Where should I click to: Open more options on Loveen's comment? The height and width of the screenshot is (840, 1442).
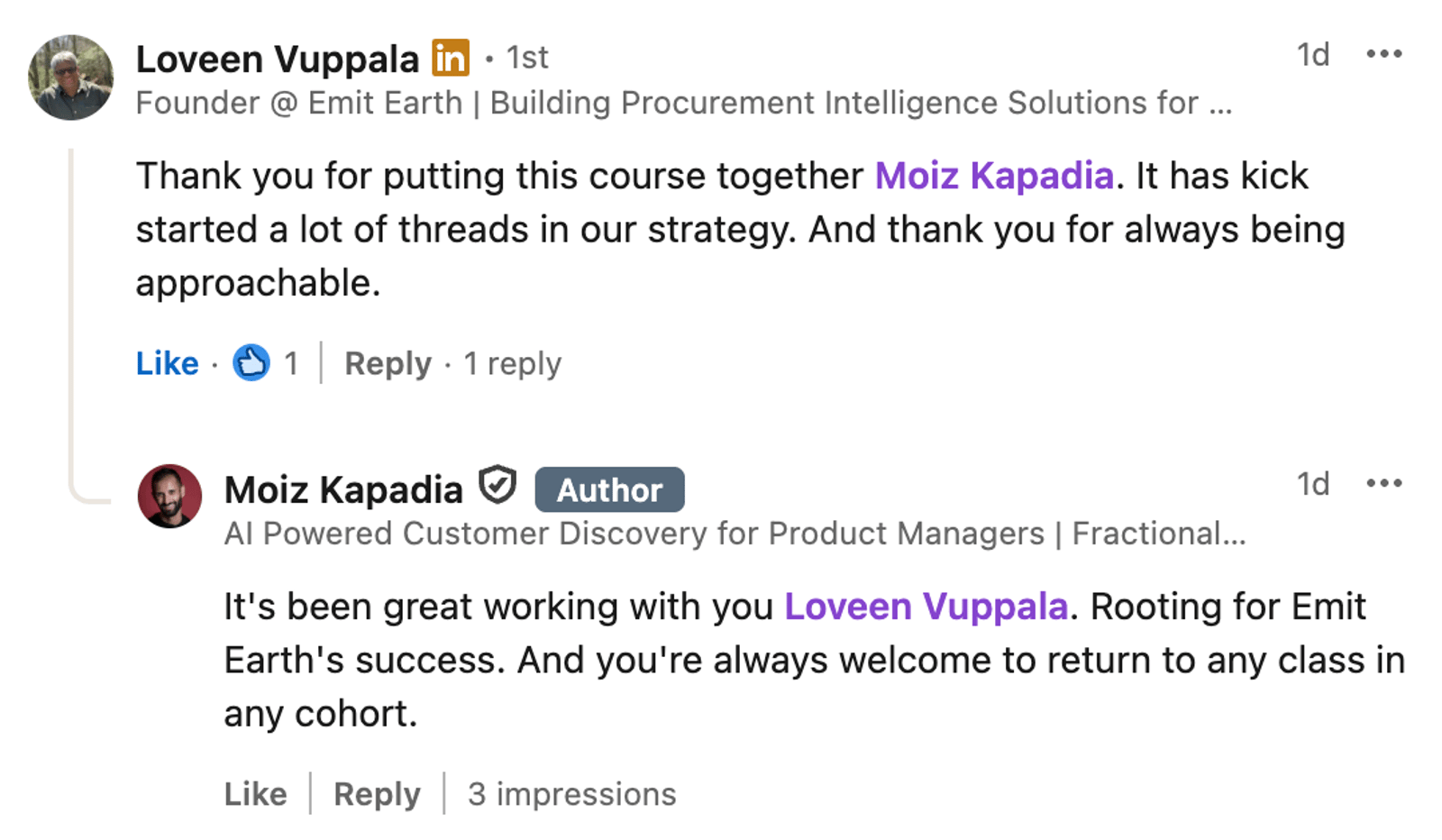pyautogui.click(x=1383, y=54)
